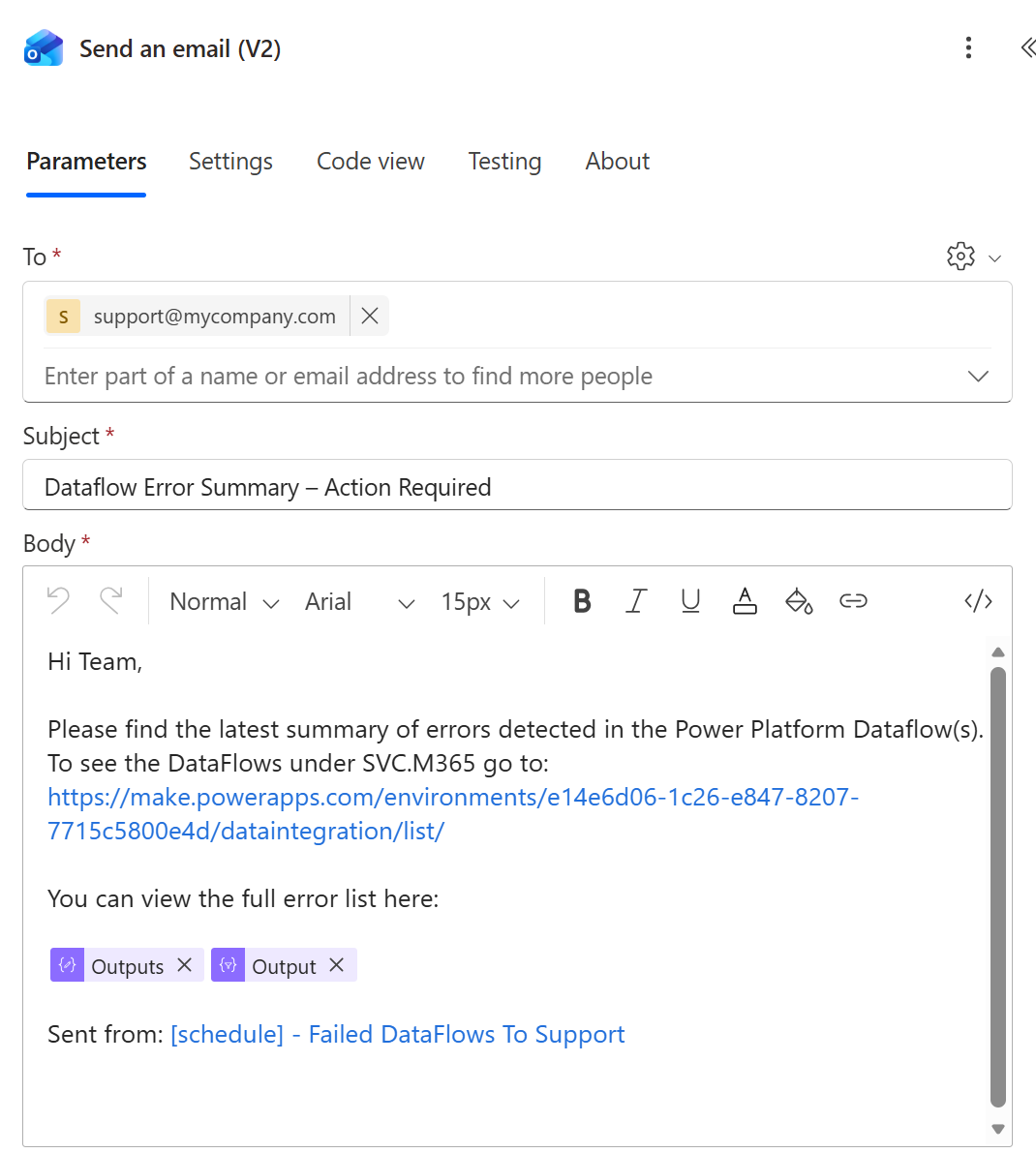Expand the Normal paragraph style dropdown
The width and height of the screenshot is (1036, 1153).
[225, 602]
